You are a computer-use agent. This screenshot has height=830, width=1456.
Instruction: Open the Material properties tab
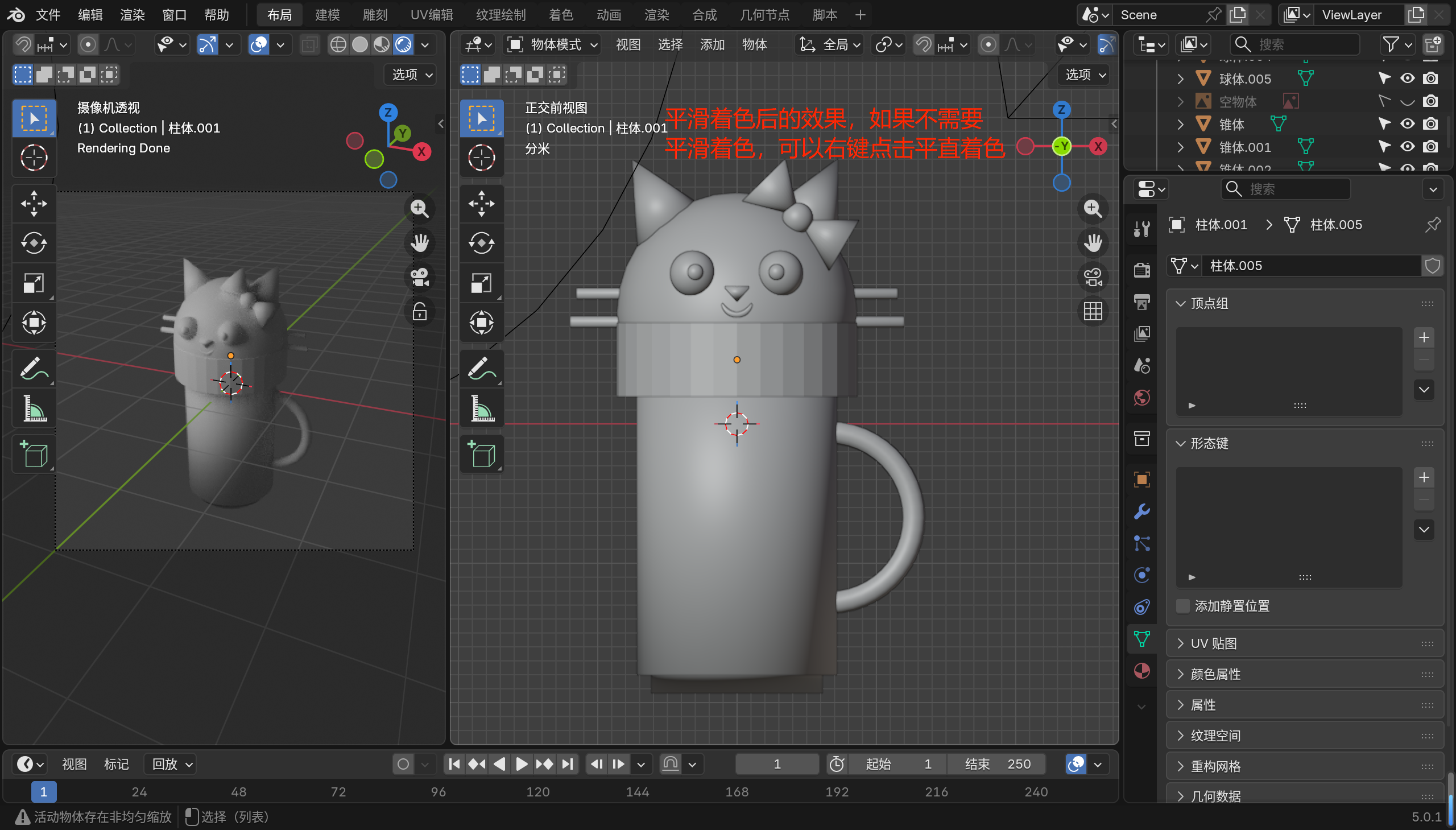(1142, 671)
